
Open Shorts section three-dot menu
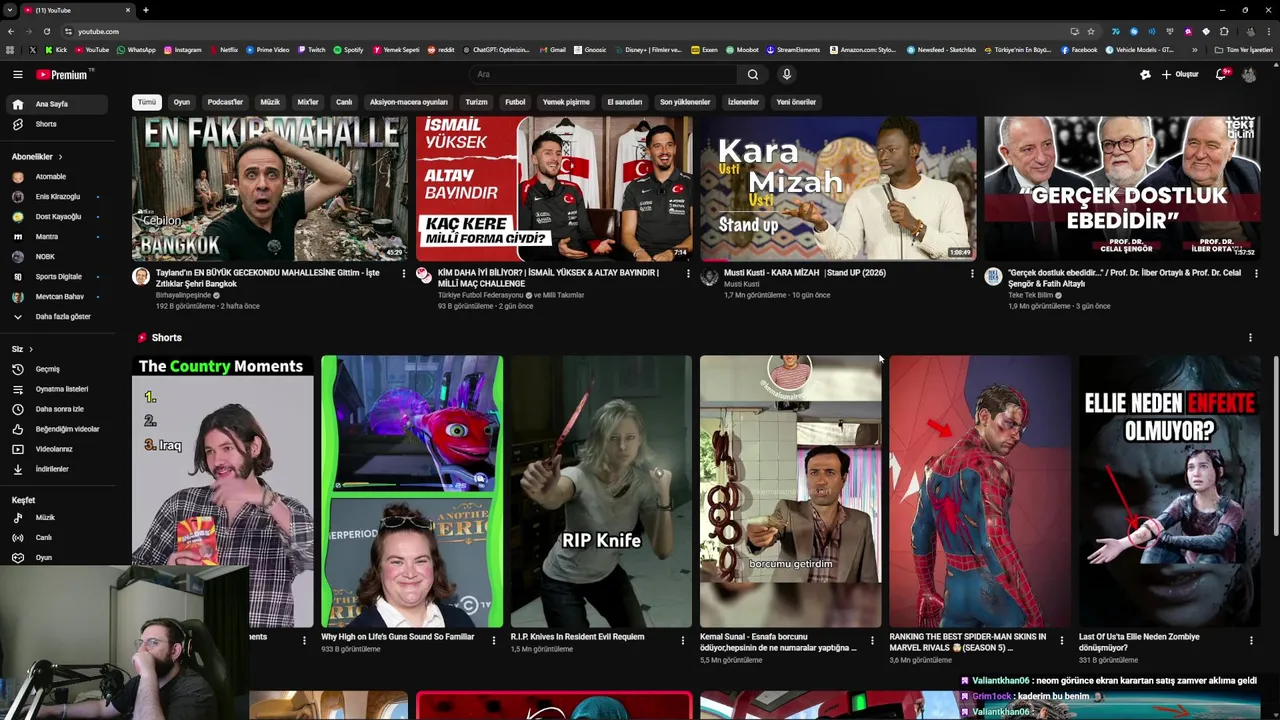click(1250, 338)
